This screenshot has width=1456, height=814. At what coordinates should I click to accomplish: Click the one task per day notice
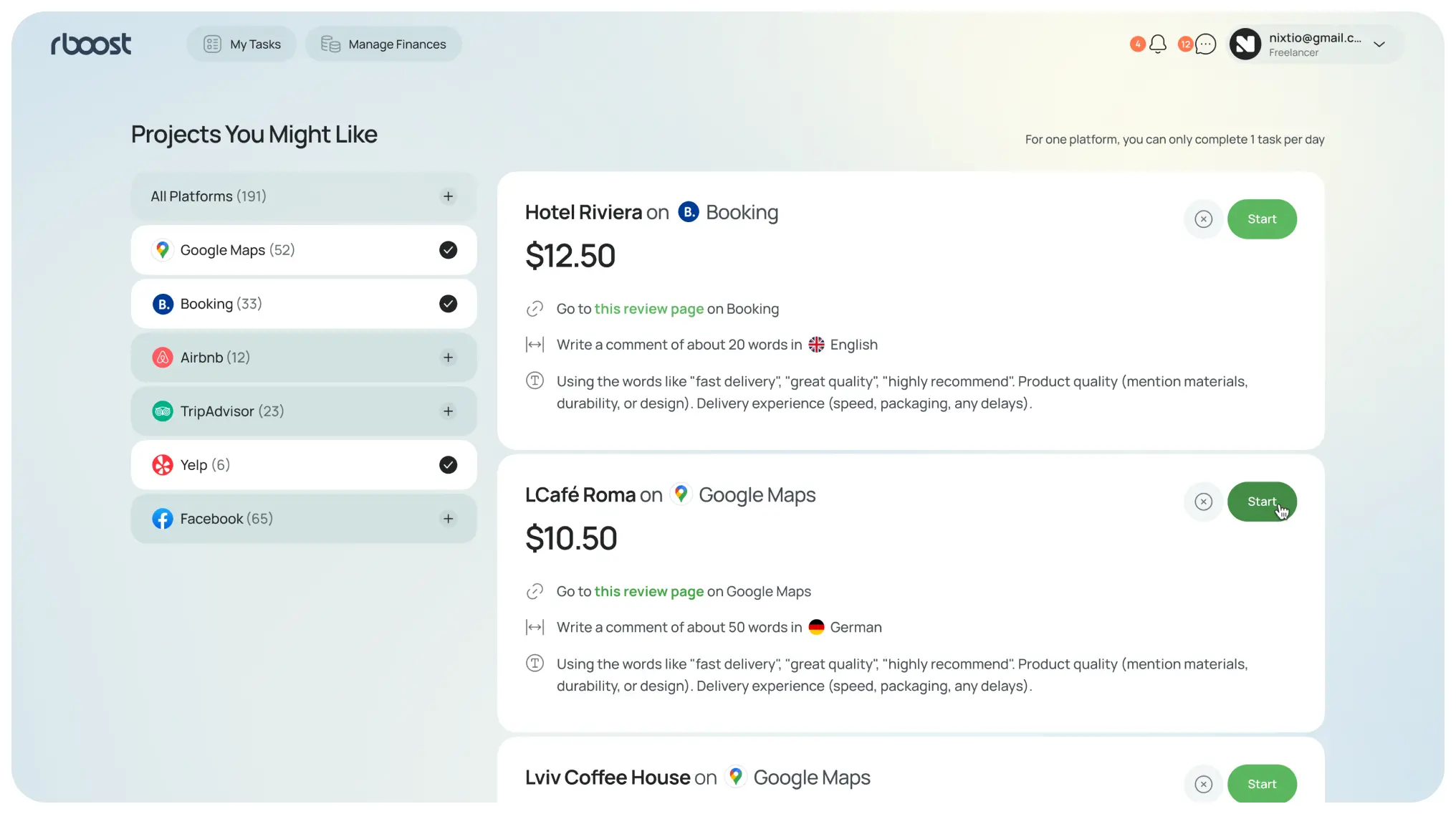[x=1174, y=140]
